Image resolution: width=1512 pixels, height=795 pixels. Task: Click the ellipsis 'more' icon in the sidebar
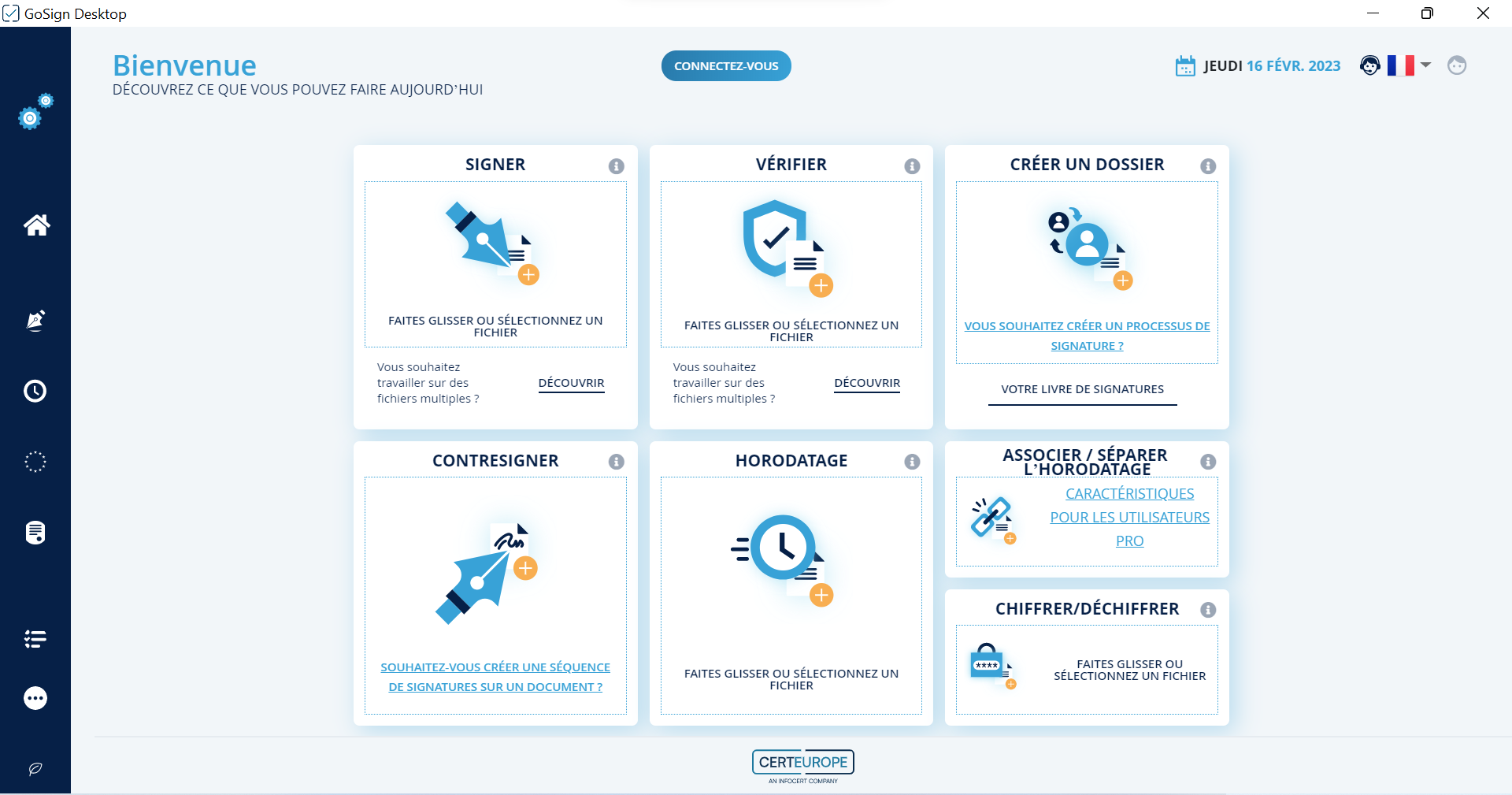pos(35,698)
